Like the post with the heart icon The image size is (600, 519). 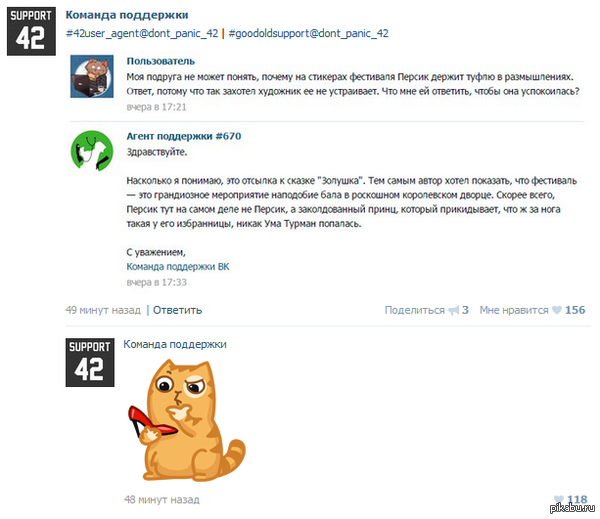click(x=557, y=310)
